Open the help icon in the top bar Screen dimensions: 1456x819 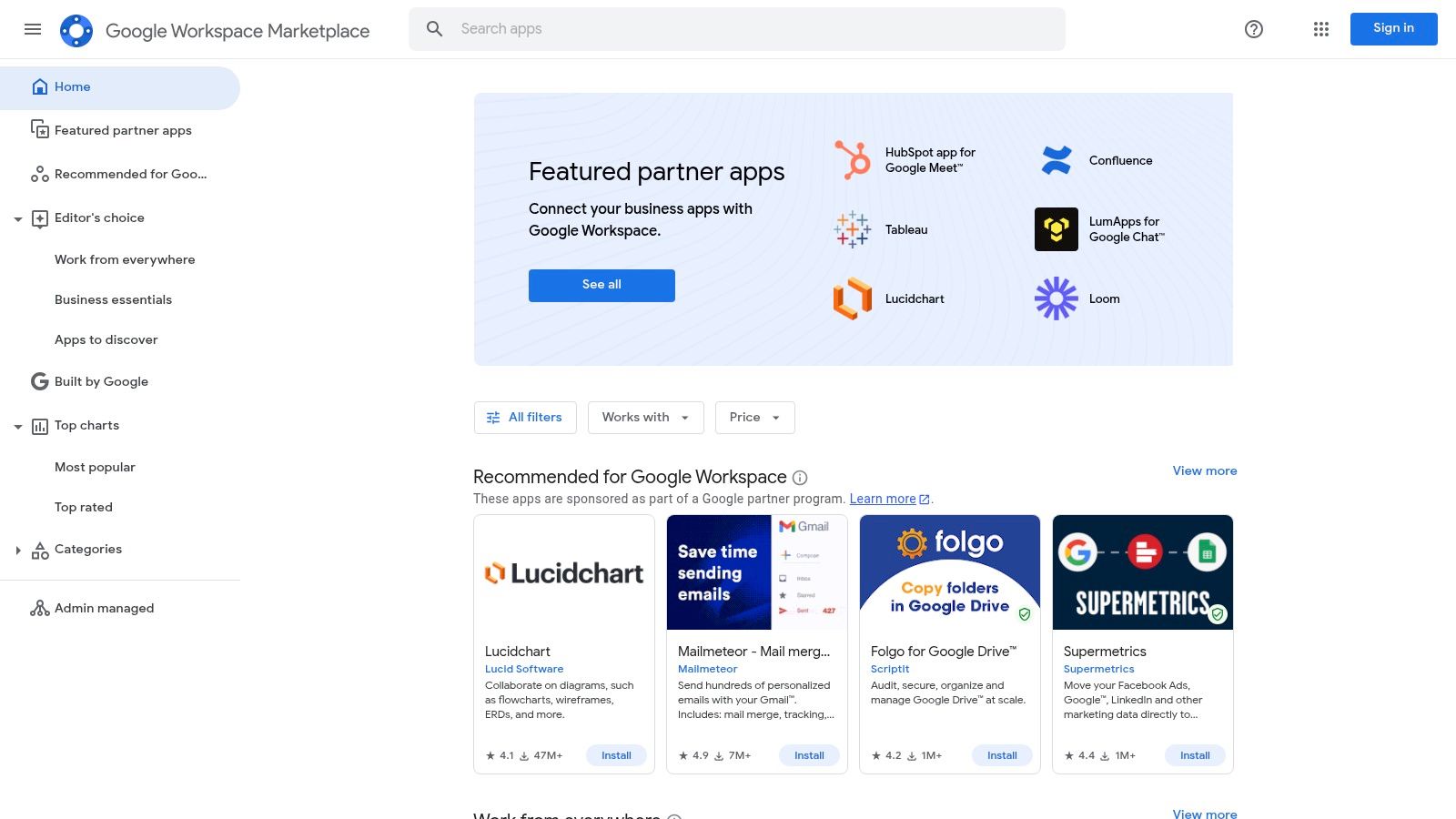click(1253, 29)
